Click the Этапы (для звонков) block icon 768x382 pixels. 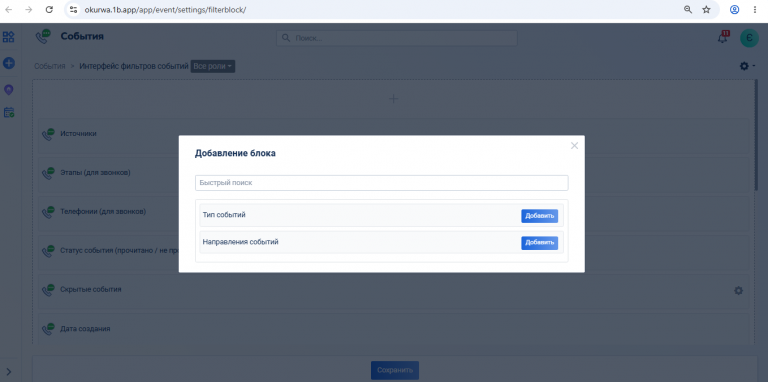(x=48, y=173)
